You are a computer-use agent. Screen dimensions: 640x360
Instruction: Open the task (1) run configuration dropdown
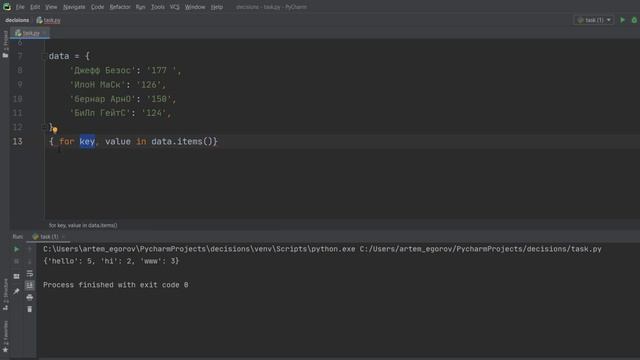[x=594, y=20]
